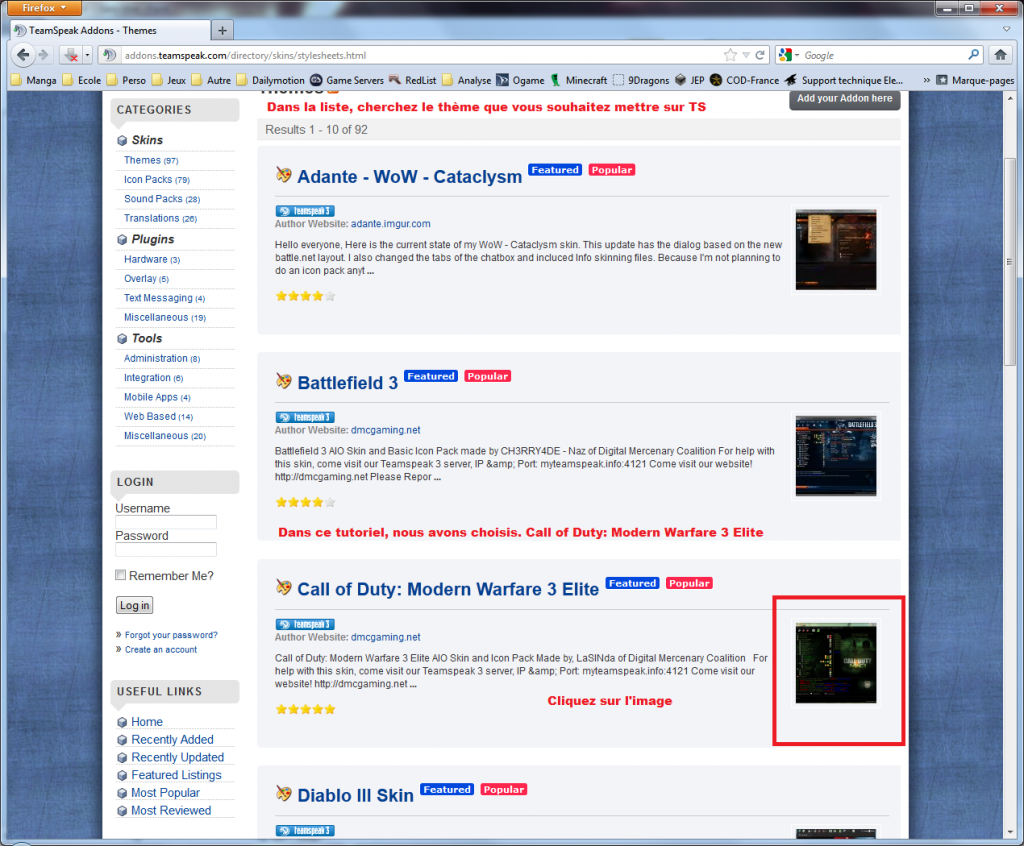Screen dimensions: 1024x846
Task: Click the Call of Duty skin thumbnail
Action: [836, 663]
